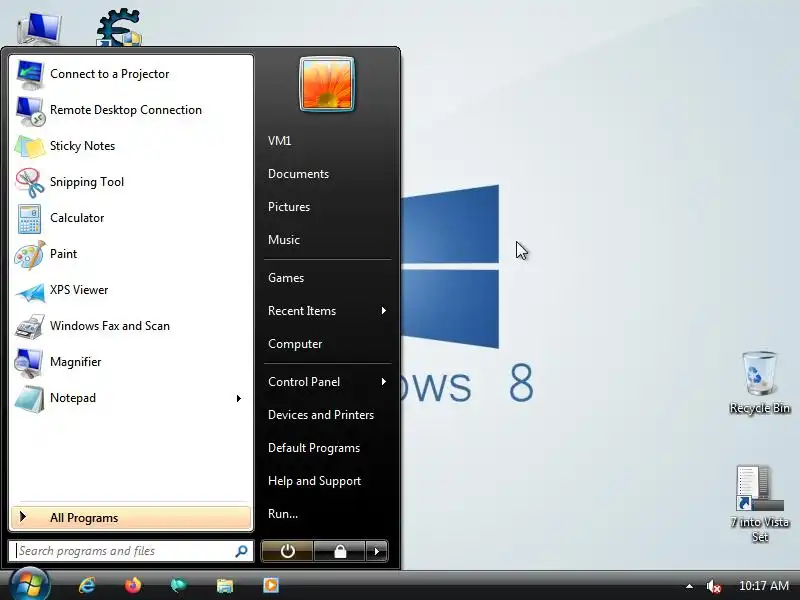
Task: Select the 7 into Vista Set shortcut
Action: click(760, 504)
